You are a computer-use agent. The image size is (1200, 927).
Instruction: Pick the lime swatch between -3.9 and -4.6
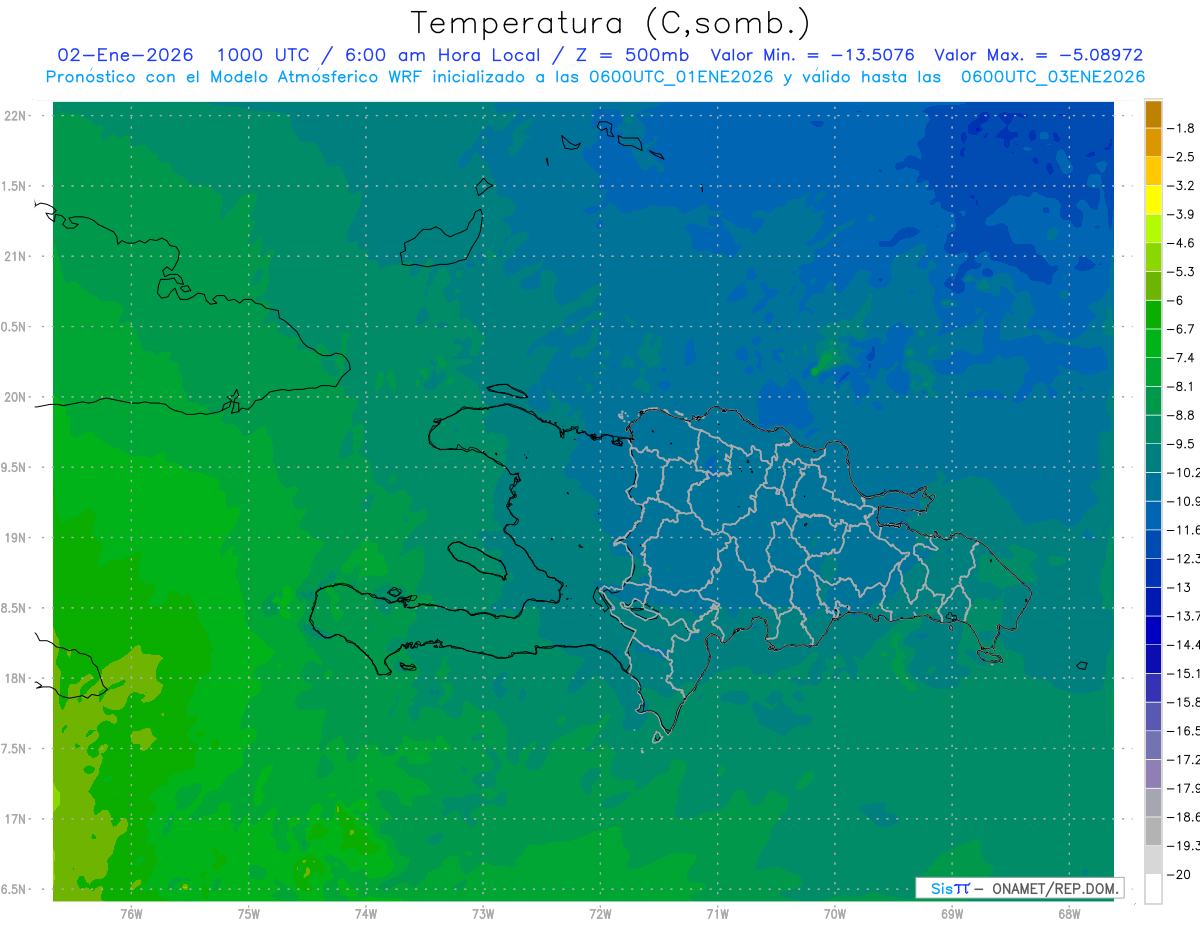click(1153, 229)
